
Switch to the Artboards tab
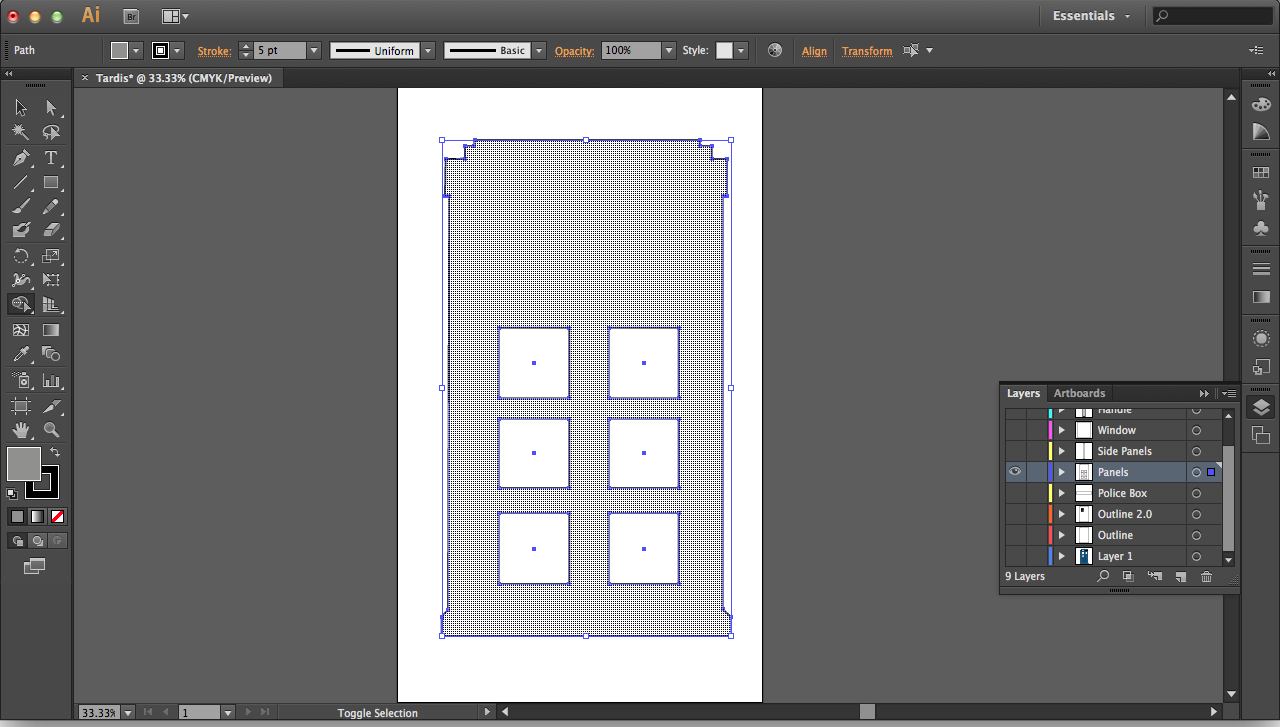point(1079,393)
